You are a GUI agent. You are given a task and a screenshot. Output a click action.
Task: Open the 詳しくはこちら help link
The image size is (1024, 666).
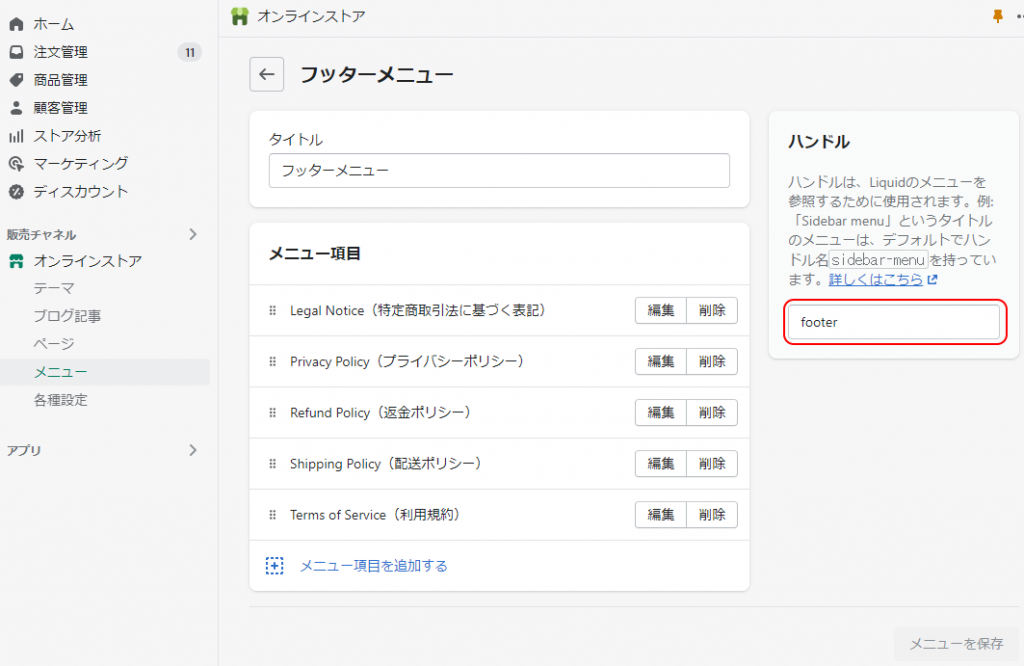pos(876,279)
